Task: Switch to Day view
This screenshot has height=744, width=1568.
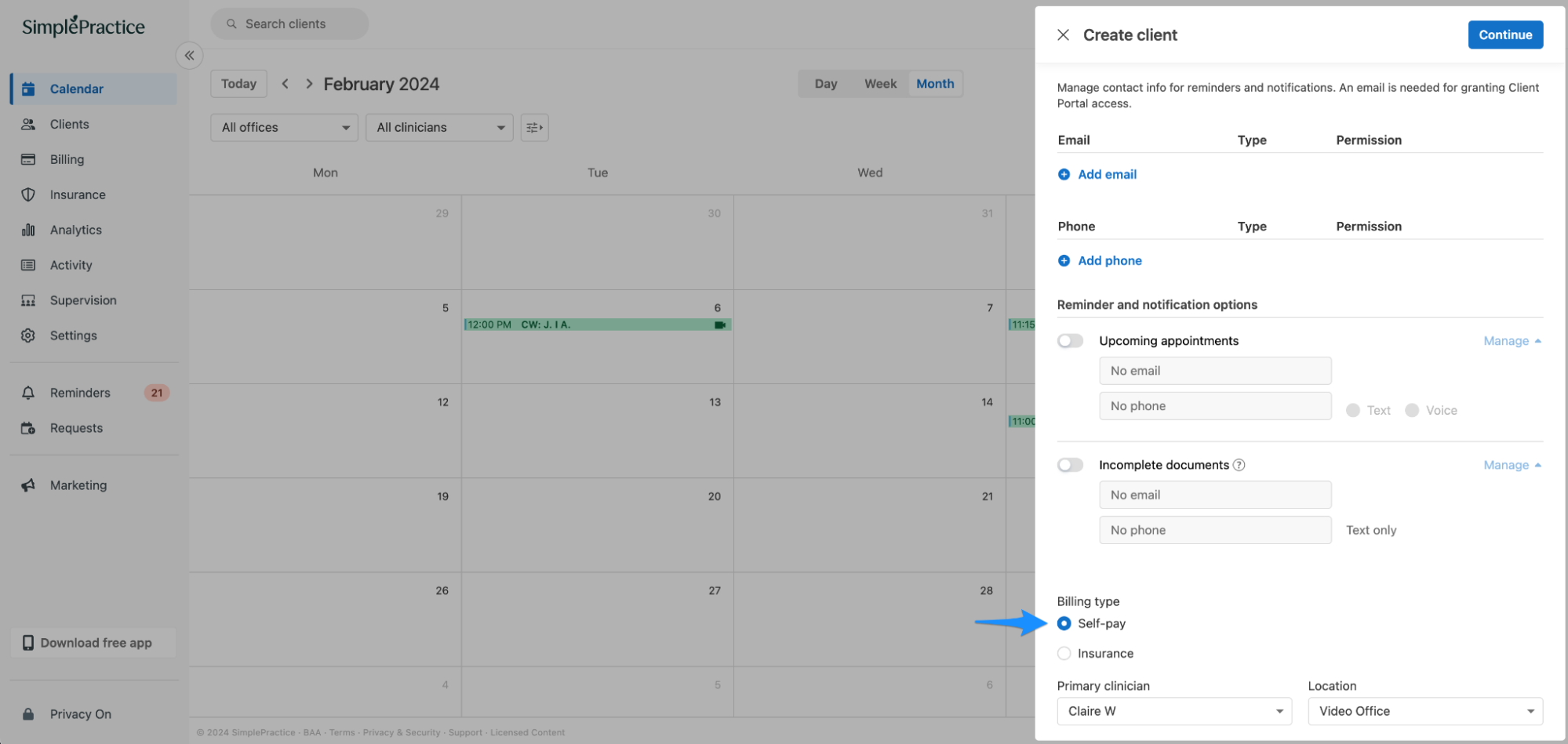Action: pos(826,84)
